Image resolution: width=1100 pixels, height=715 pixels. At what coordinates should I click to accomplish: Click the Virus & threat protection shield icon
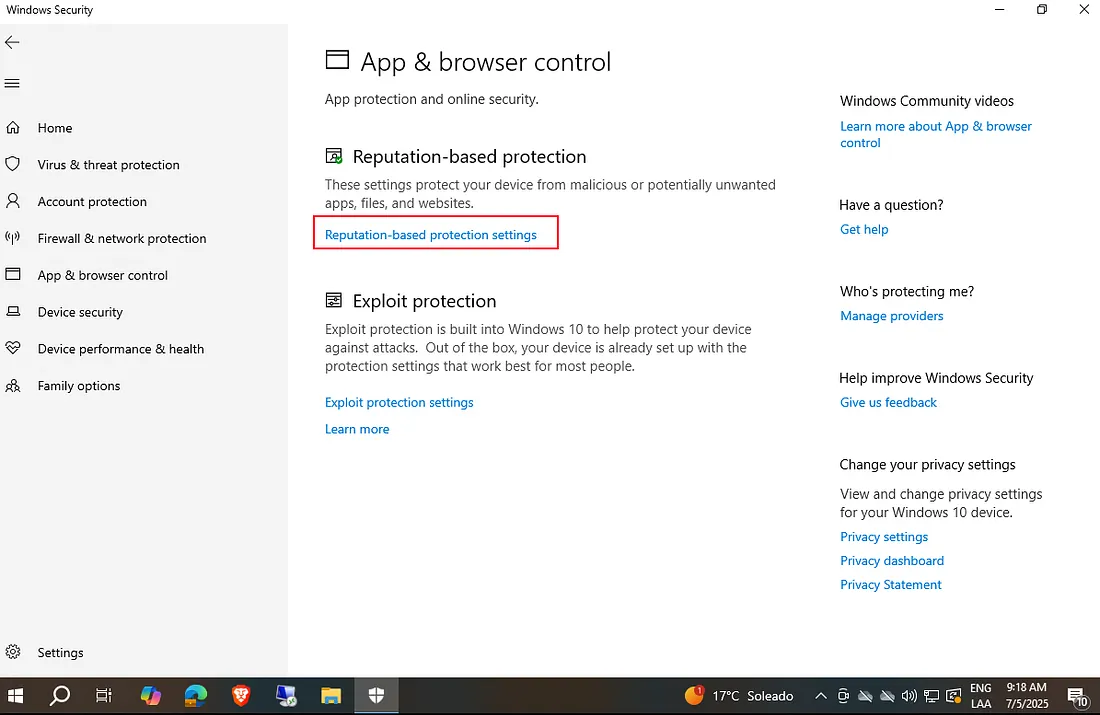tap(13, 164)
